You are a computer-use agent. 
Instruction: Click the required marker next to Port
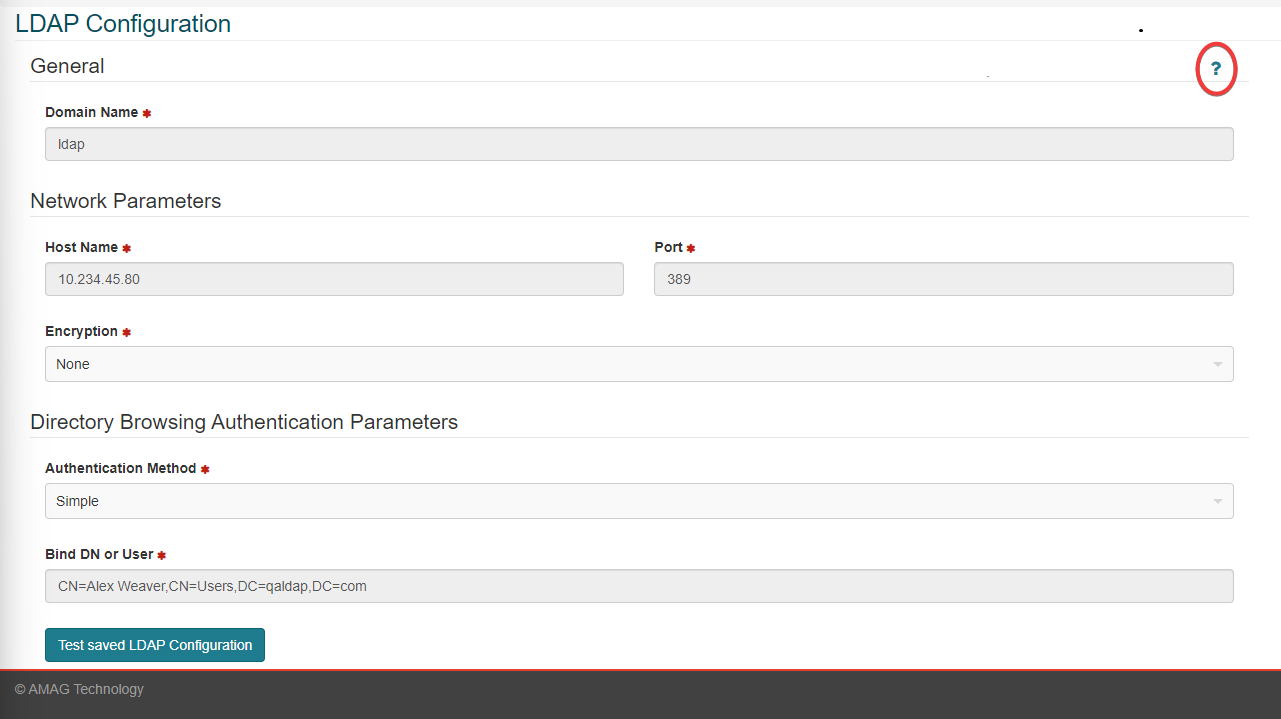pos(689,247)
